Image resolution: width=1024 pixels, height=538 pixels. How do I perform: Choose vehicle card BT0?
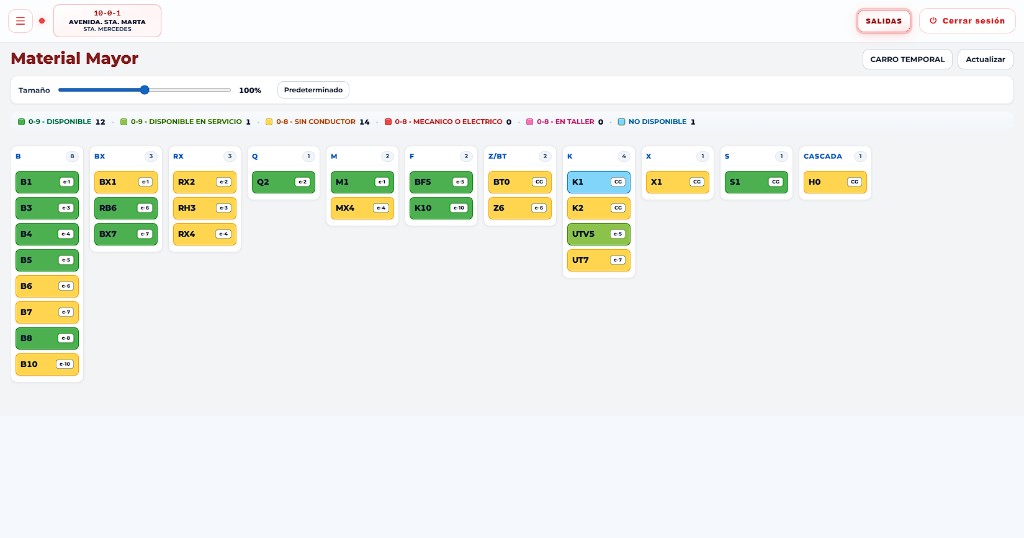click(520, 182)
